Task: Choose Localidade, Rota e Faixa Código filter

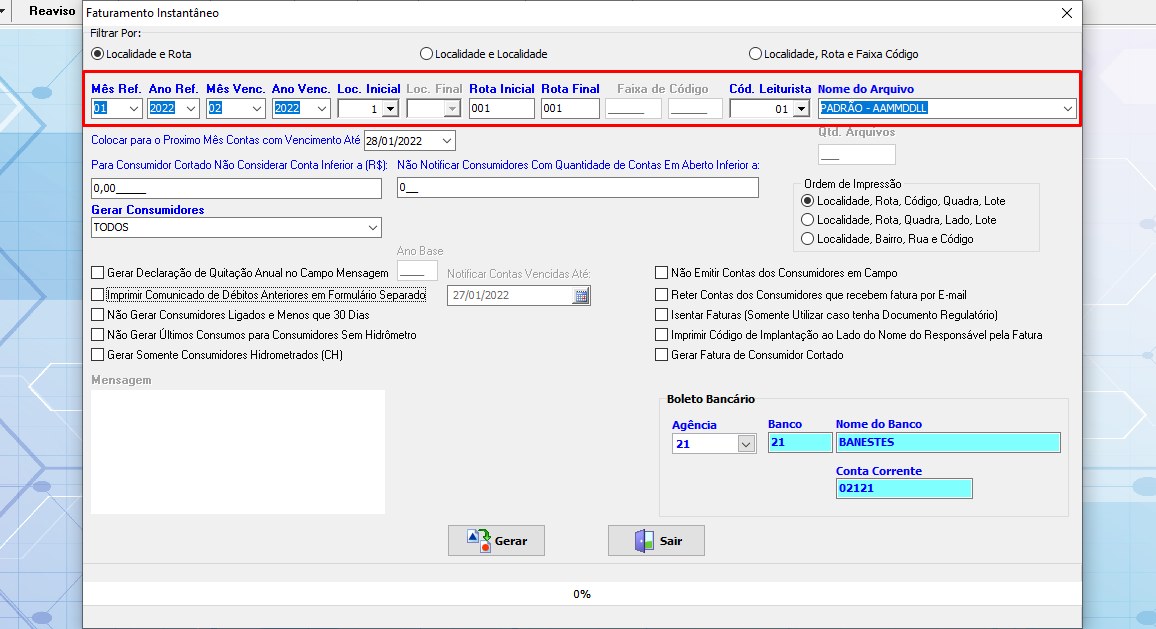Action: [755, 54]
